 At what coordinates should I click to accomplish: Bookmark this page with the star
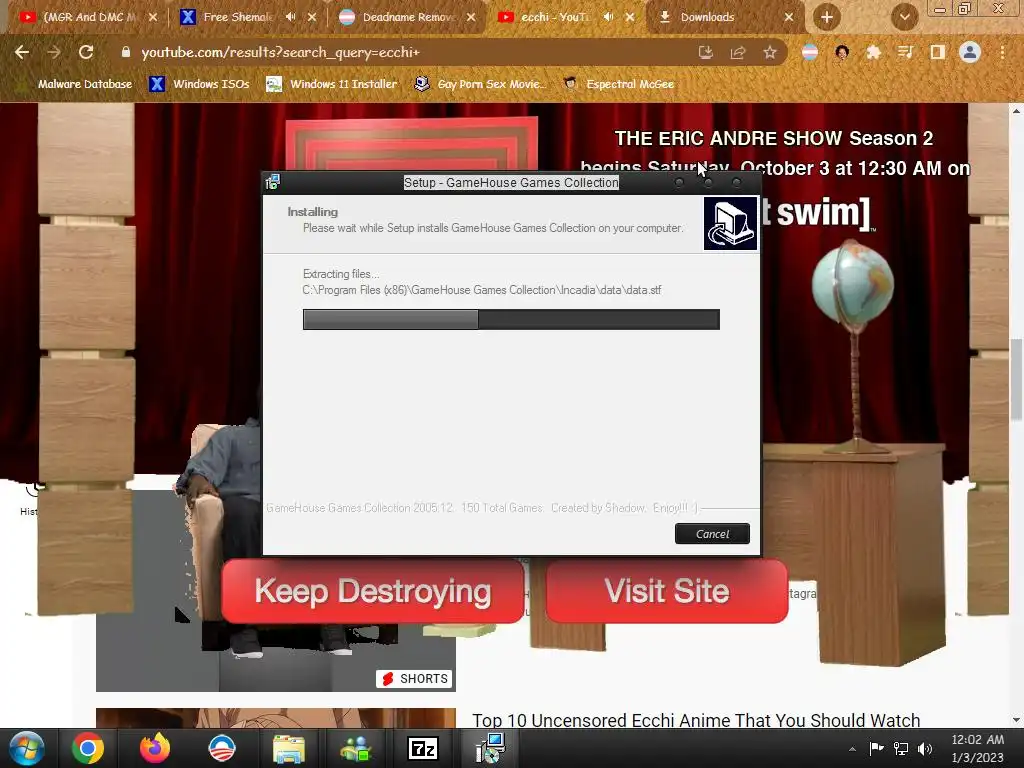coord(770,52)
